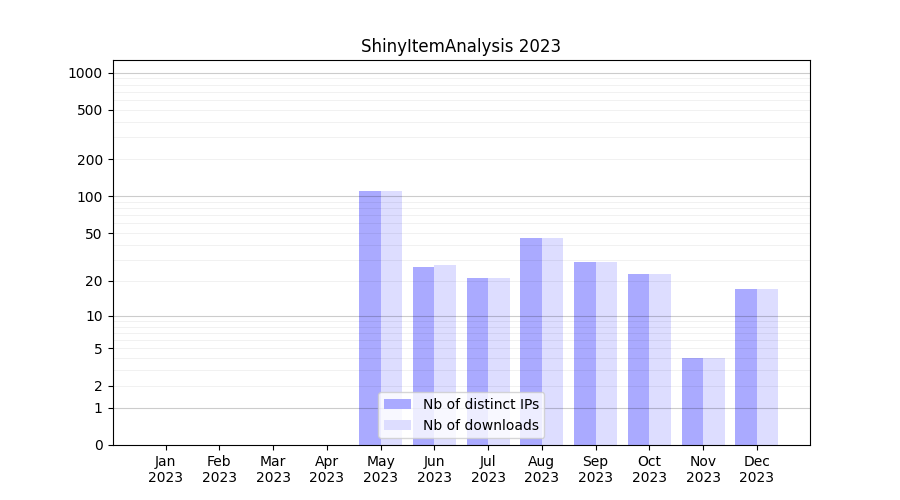Click the lighter Jun 2023 downloads bar top
Image resolution: width=900 pixels, height=500 pixels.
pyautogui.click(x=445, y=268)
